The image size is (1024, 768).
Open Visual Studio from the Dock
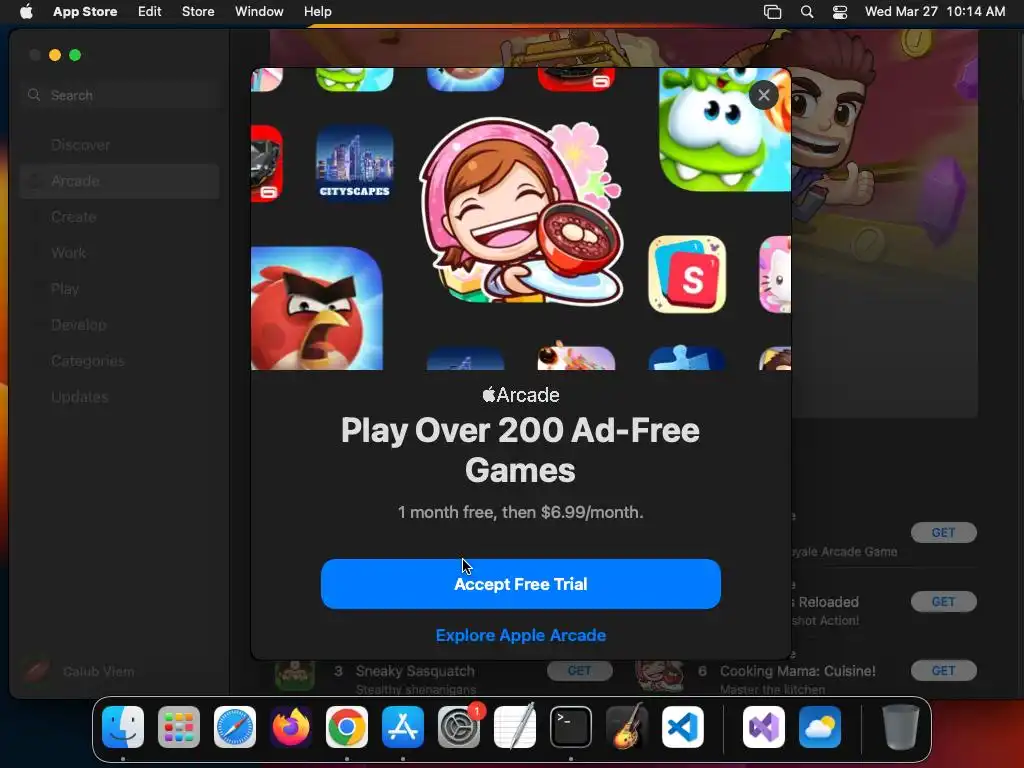[764, 727]
